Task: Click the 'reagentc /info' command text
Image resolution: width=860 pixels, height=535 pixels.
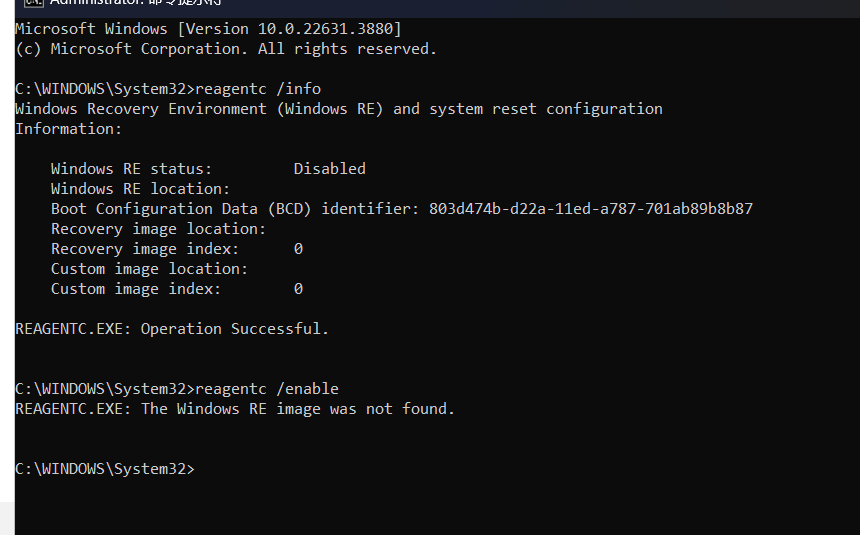Action: click(258, 89)
